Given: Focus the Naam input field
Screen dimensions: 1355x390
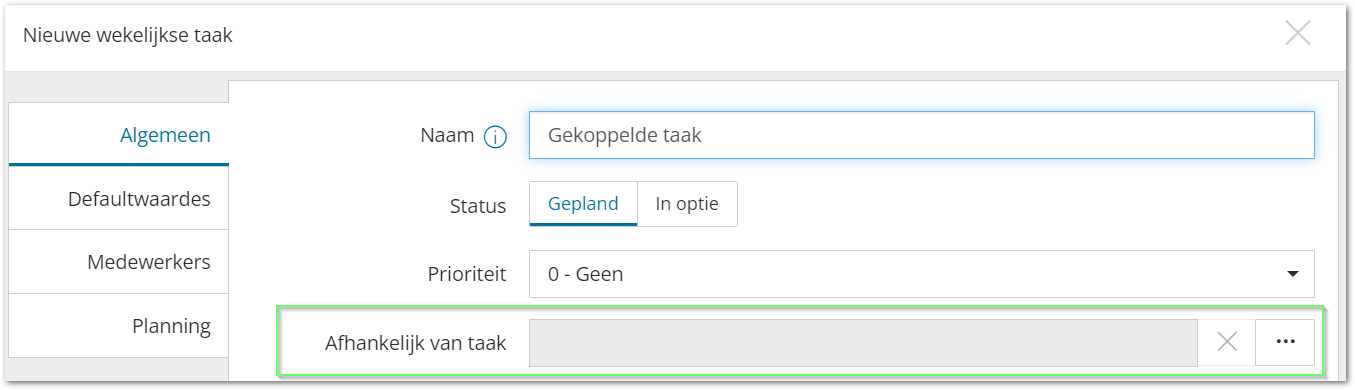Looking at the screenshot, I should pyautogui.click(x=921, y=135).
